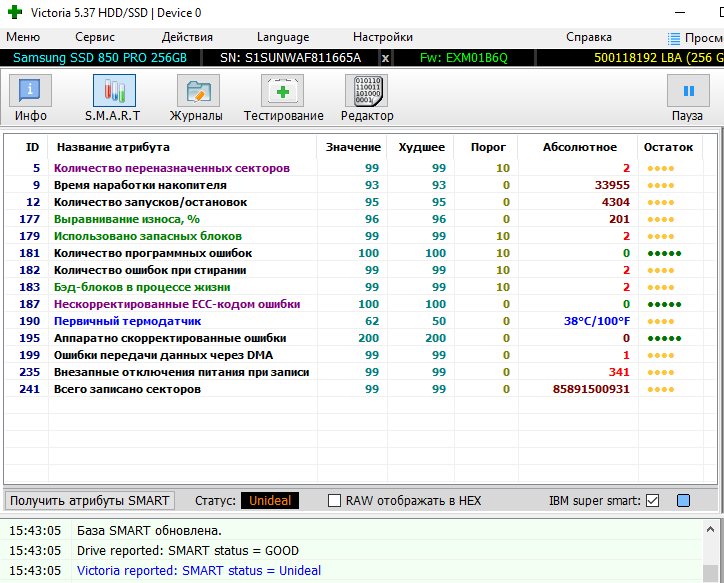This screenshot has width=724, height=583.
Task: Untick the IBM super smart checkbox
Action: coord(653,500)
